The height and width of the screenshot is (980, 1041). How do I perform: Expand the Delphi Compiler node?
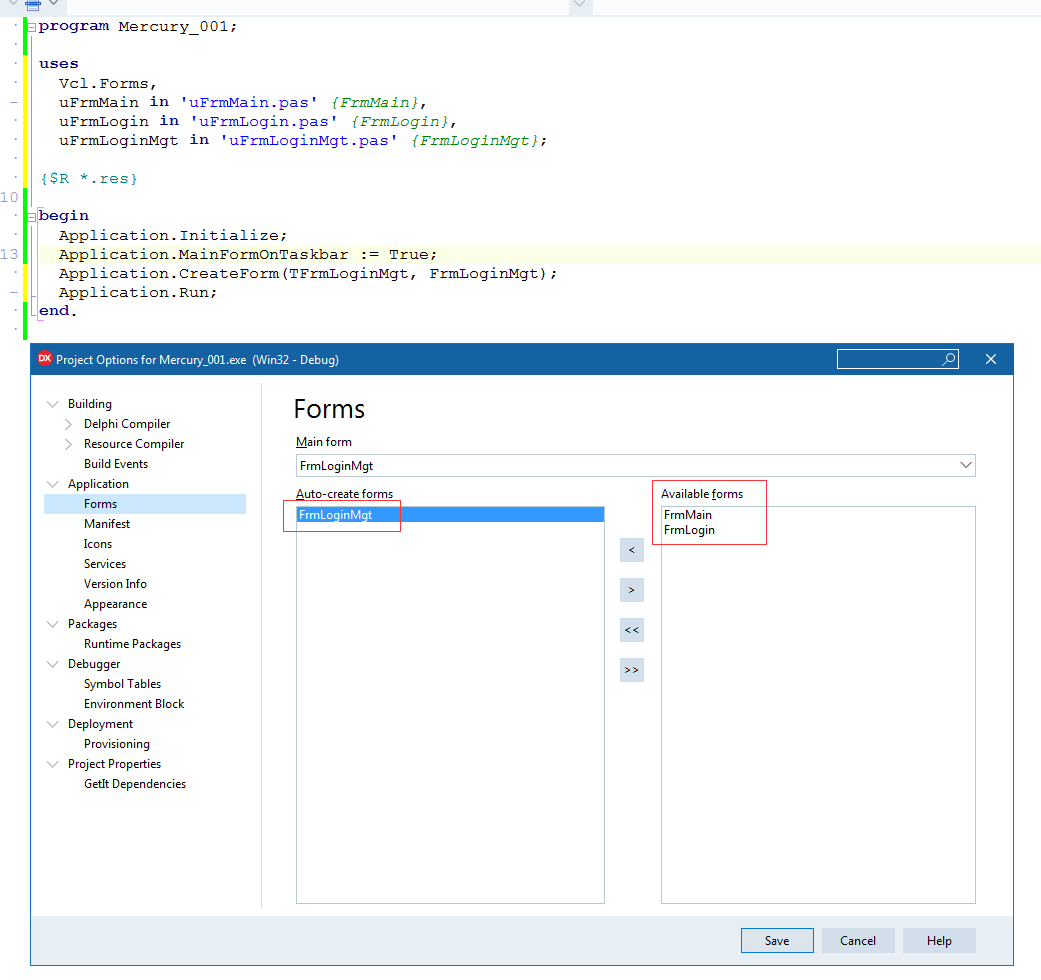[68, 424]
